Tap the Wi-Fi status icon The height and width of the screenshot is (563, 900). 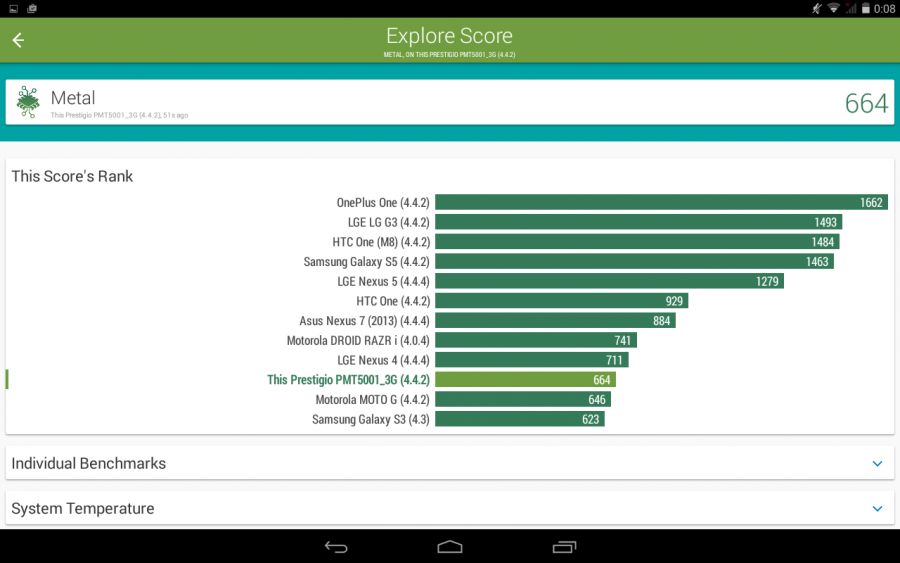[x=833, y=8]
